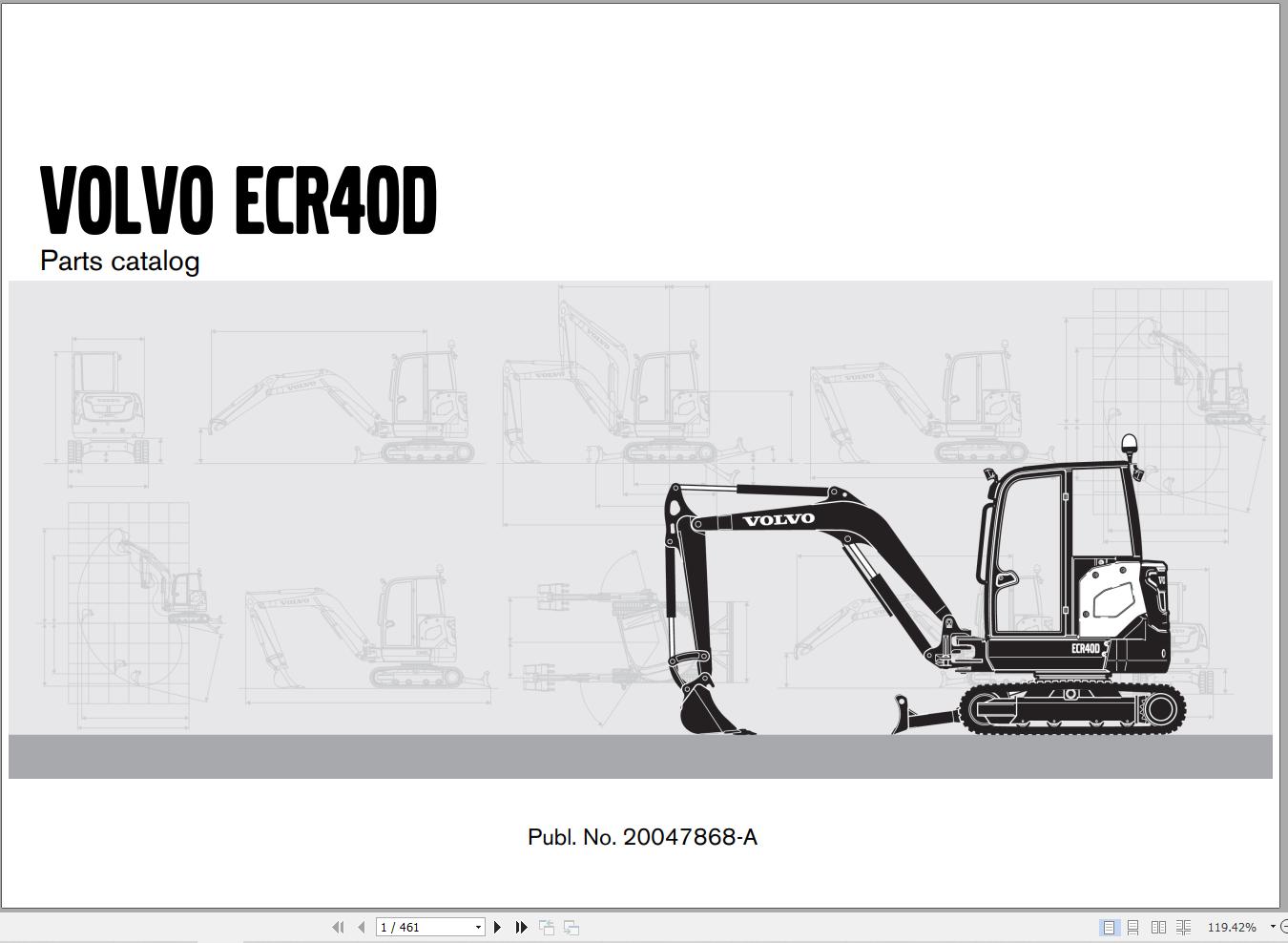Advance to the next page
The image size is (1288, 943).
[x=497, y=926]
